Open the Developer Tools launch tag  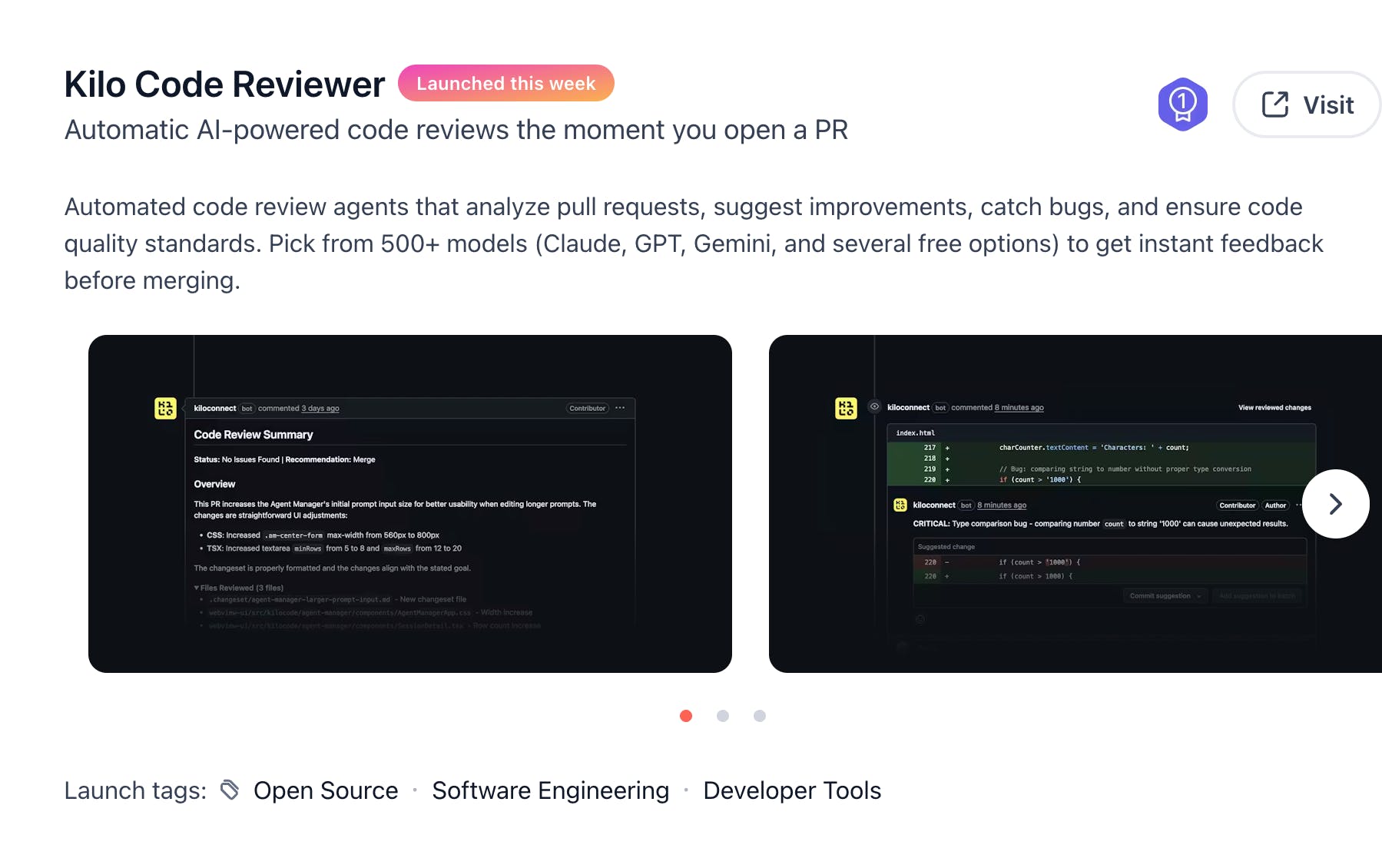(x=792, y=790)
